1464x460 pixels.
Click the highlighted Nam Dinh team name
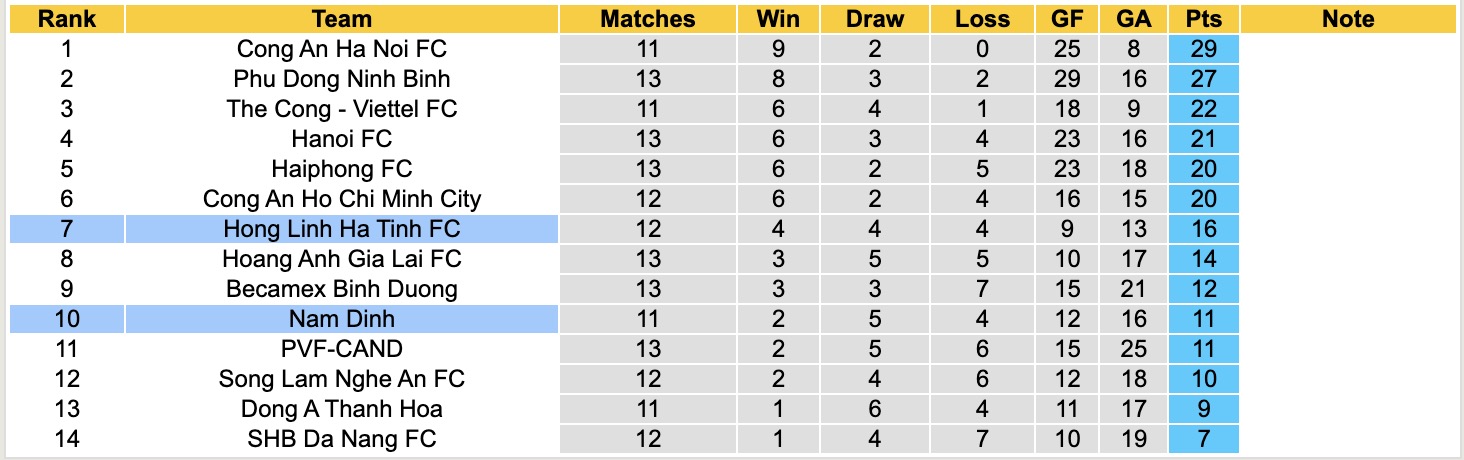coord(342,319)
